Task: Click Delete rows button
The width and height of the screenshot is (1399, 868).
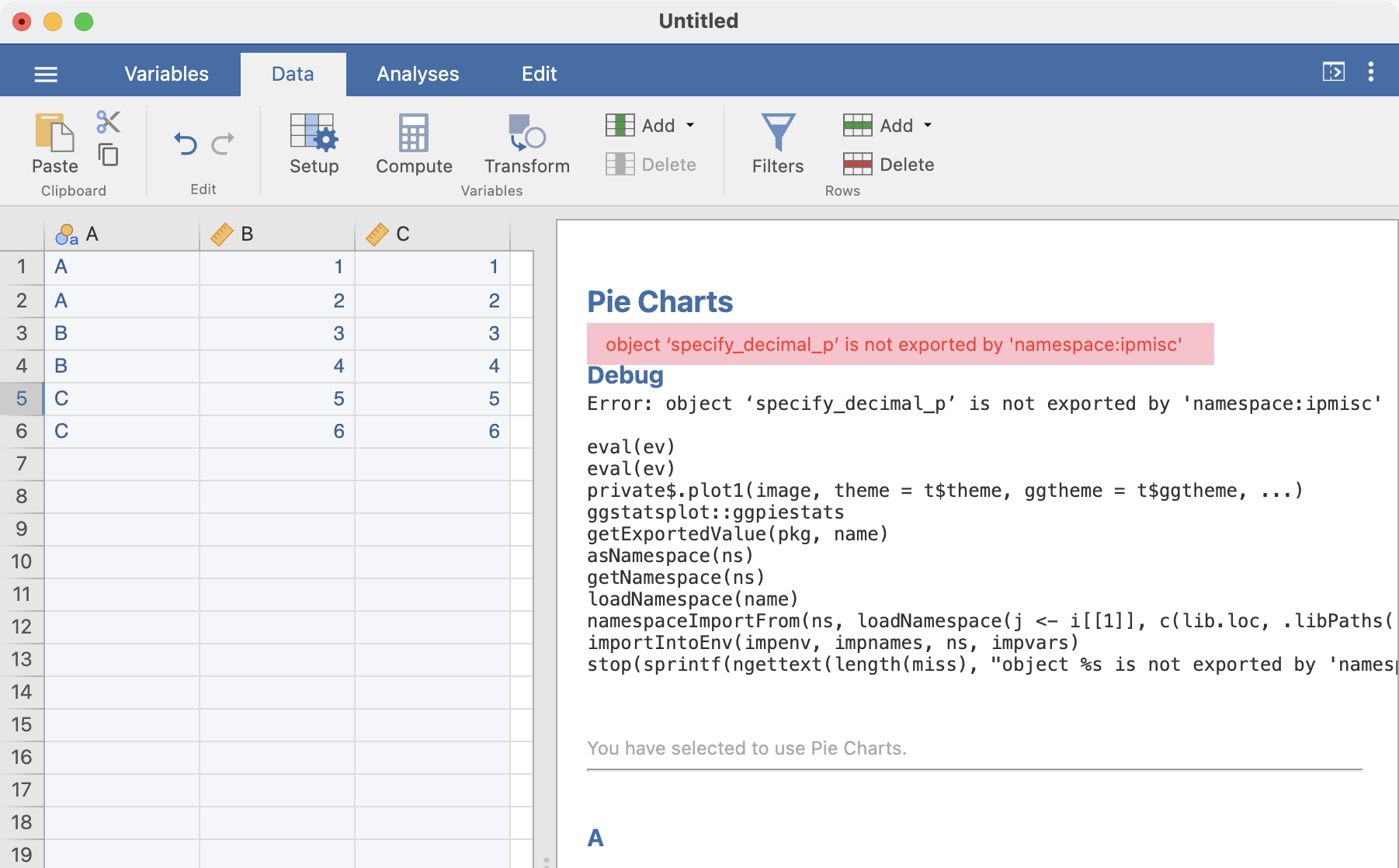Action: (x=889, y=165)
